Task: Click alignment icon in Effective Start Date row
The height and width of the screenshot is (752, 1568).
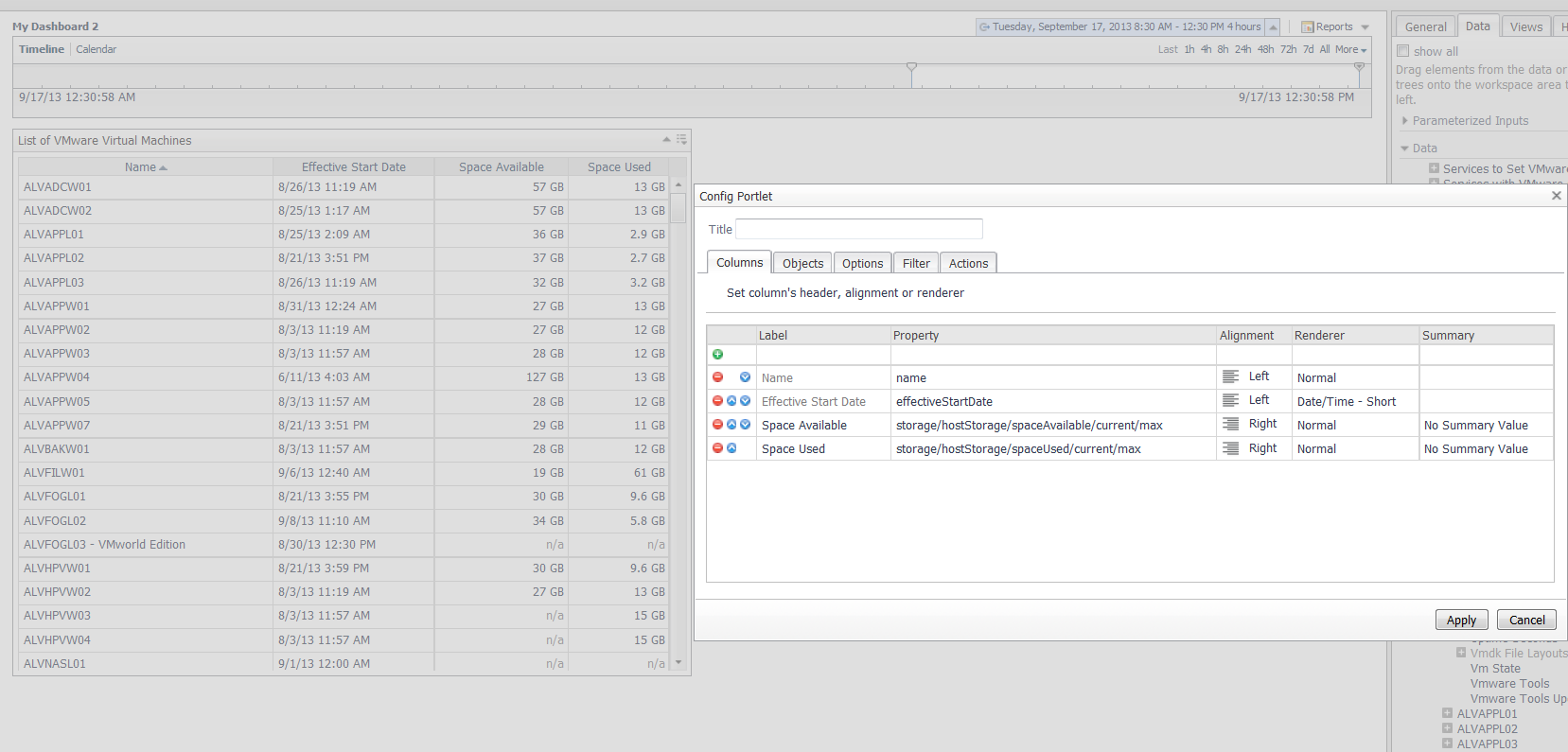Action: point(1230,400)
